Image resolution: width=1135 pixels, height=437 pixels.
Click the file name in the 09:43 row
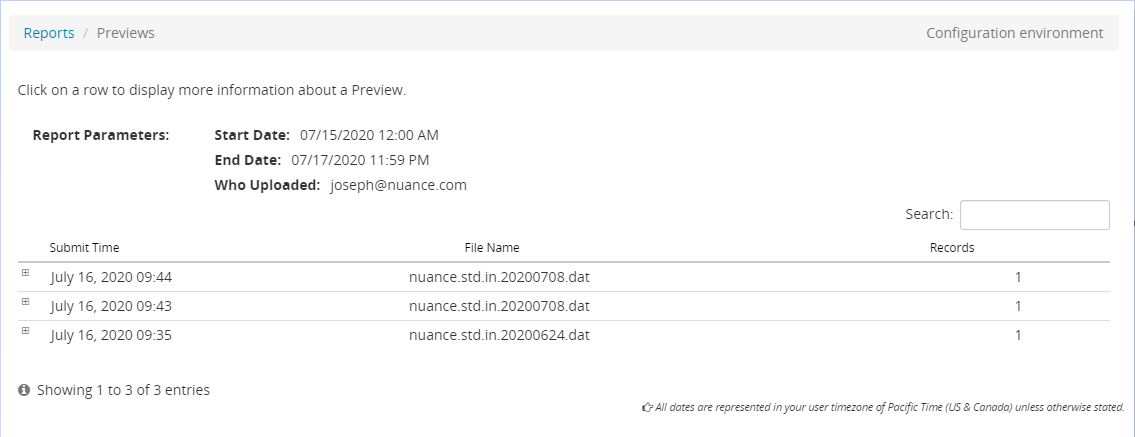tap(499, 306)
